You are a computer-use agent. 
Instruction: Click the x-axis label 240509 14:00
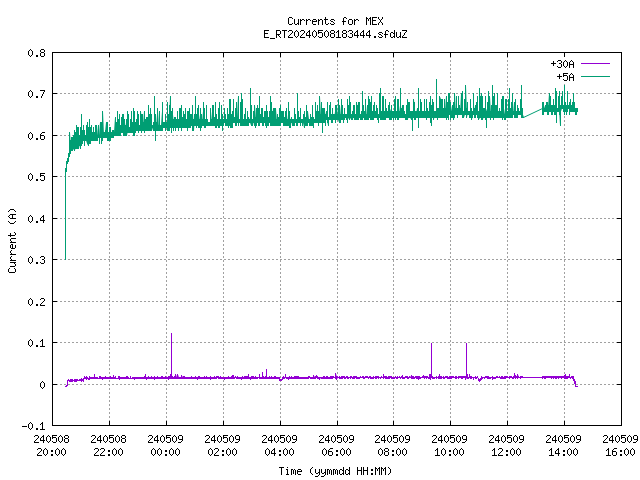point(563,445)
